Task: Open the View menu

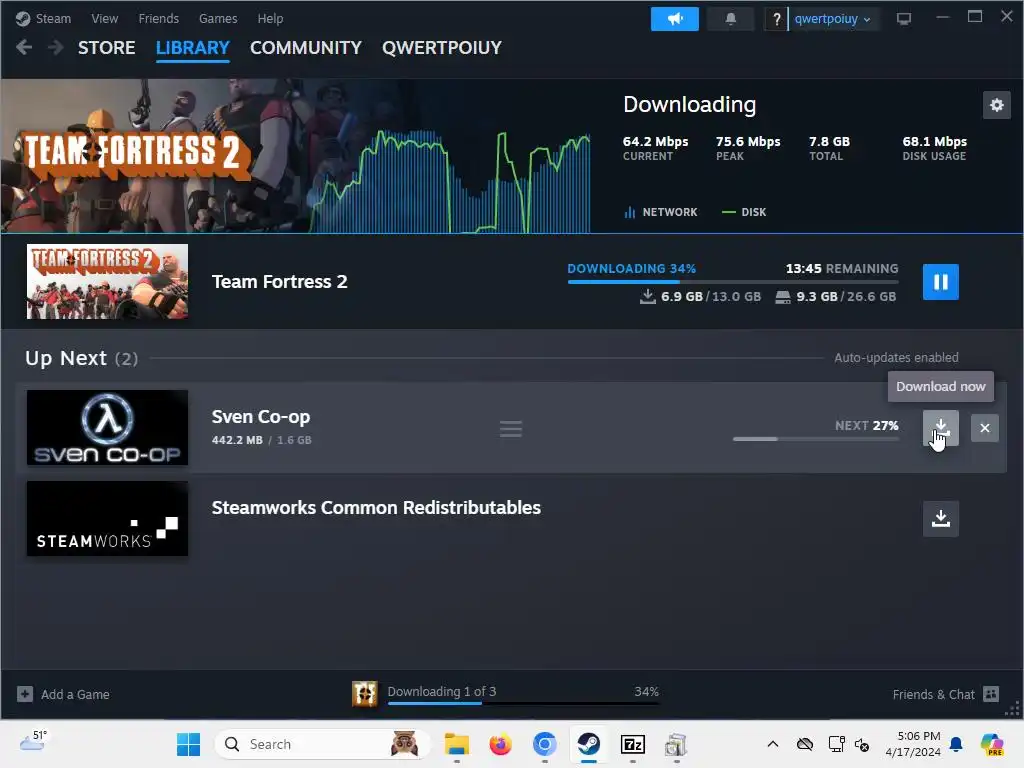Action: click(x=104, y=18)
